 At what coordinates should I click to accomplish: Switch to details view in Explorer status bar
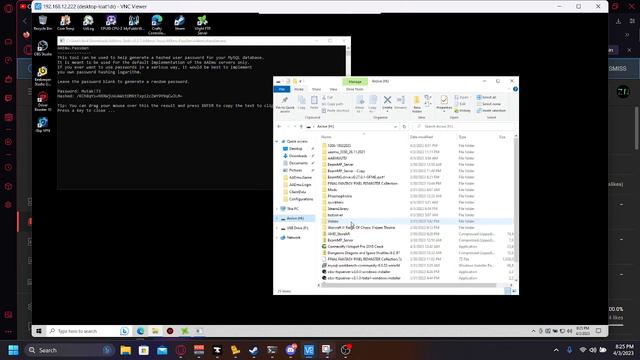507,291
